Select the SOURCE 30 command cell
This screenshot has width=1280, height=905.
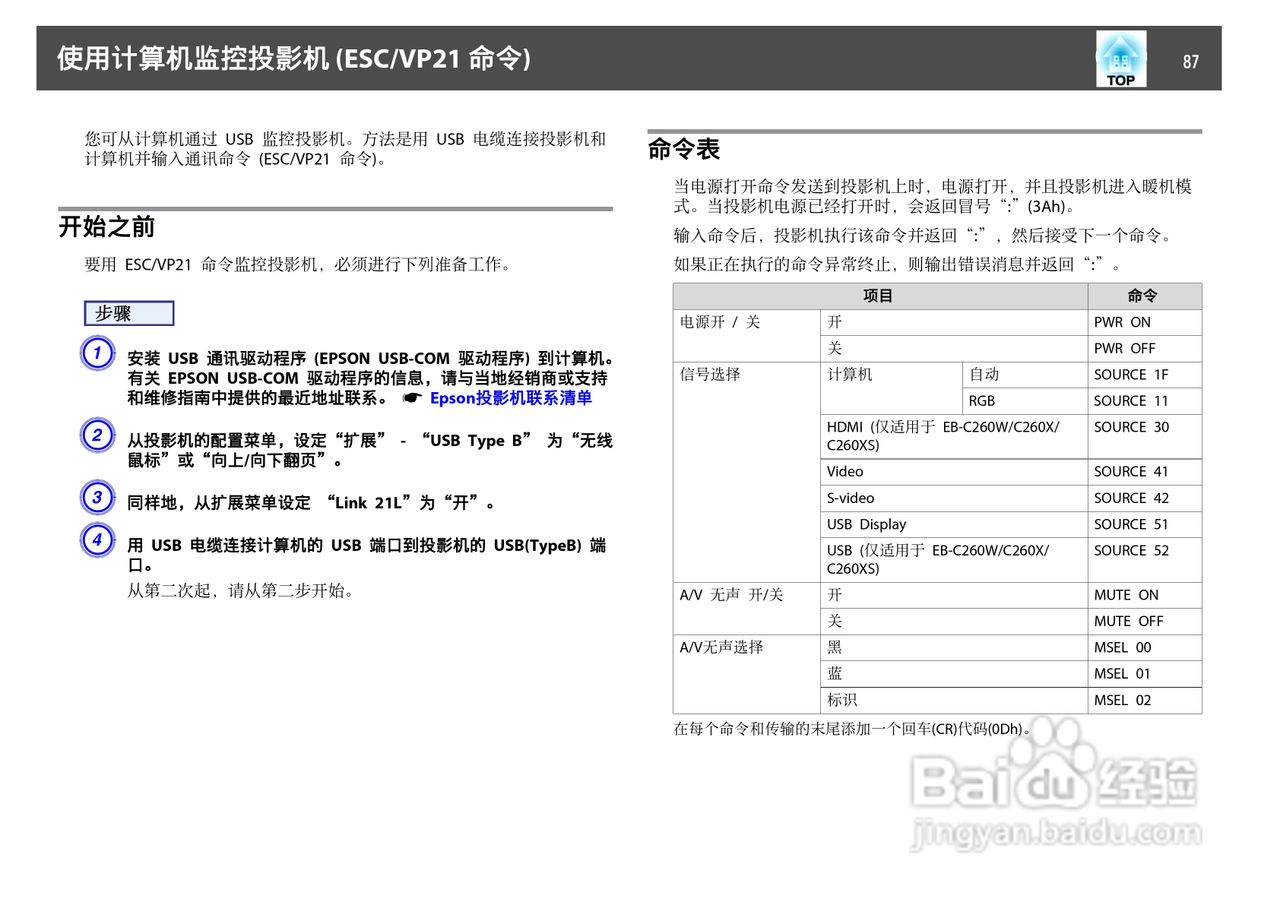pyautogui.click(x=1145, y=436)
